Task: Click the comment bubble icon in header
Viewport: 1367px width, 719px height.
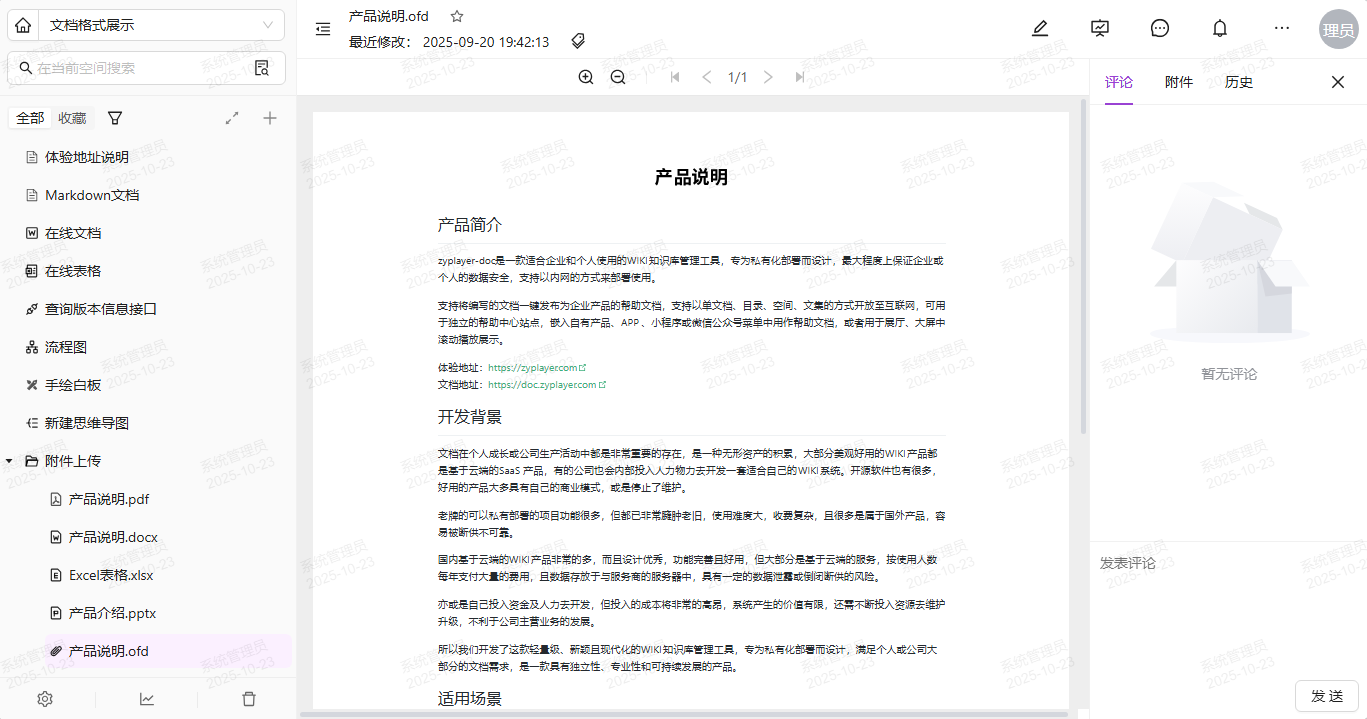Action: [x=1160, y=28]
